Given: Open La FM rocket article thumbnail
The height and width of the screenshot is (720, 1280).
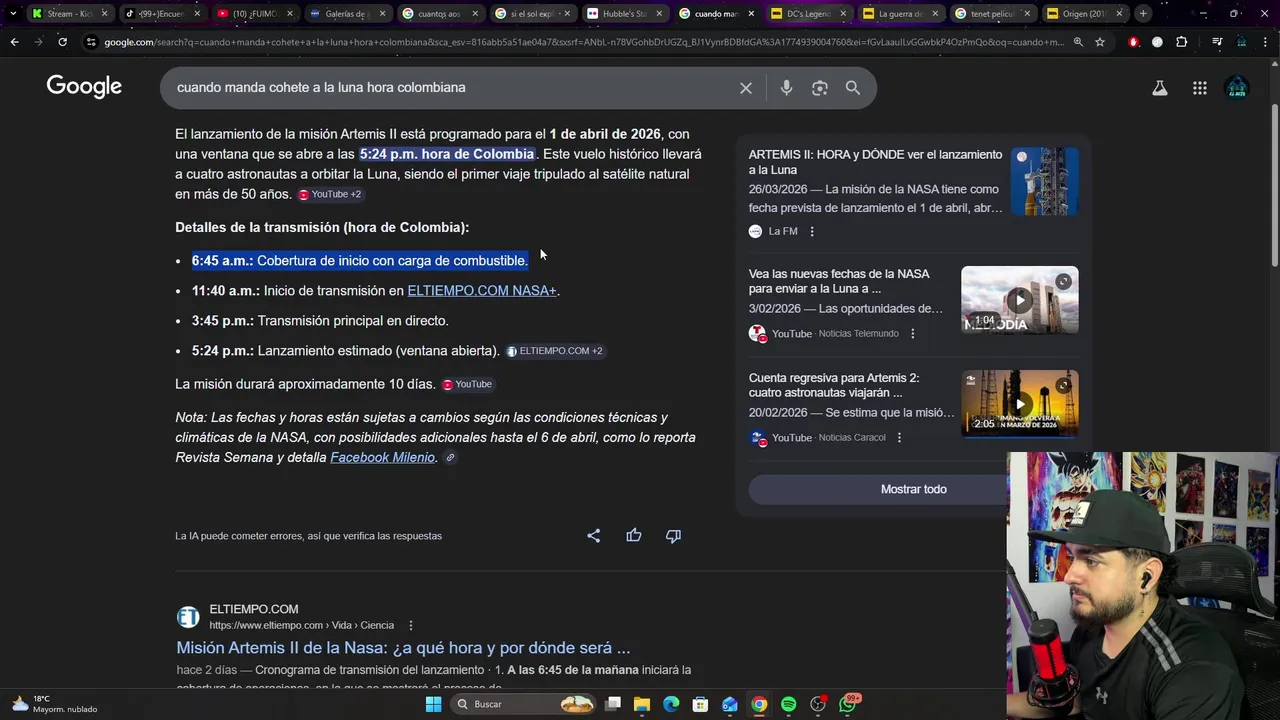Looking at the screenshot, I should (x=1044, y=181).
